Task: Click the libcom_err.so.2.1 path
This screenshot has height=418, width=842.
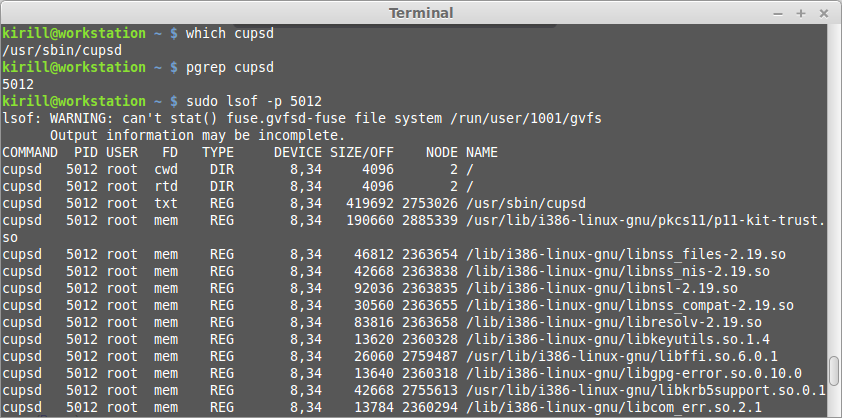Action: tap(614, 408)
